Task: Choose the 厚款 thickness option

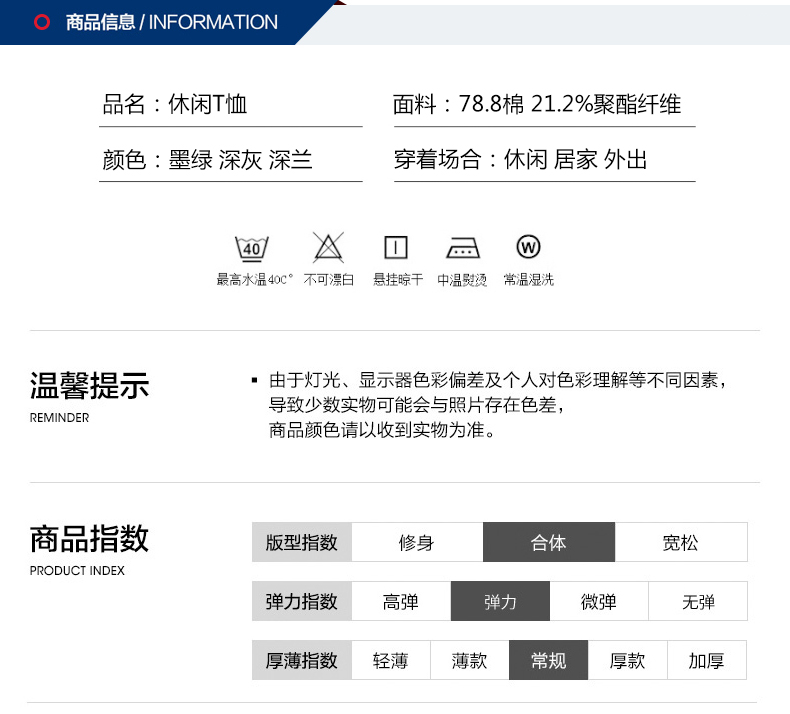Action: [x=627, y=660]
